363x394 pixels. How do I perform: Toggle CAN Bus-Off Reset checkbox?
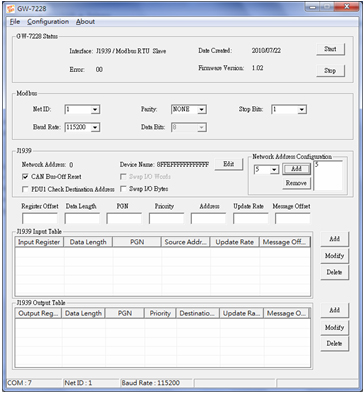[25, 177]
